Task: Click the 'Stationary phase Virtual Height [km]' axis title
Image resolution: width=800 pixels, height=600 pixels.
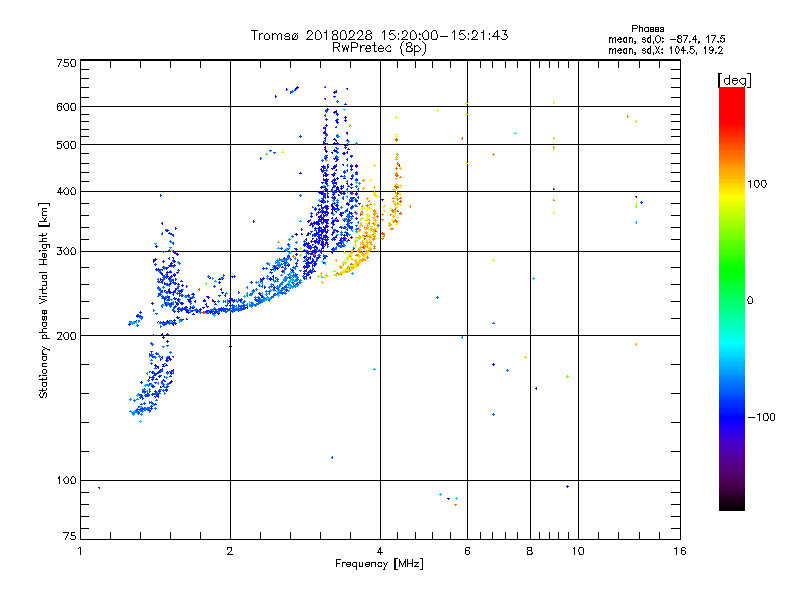Action: [44, 301]
